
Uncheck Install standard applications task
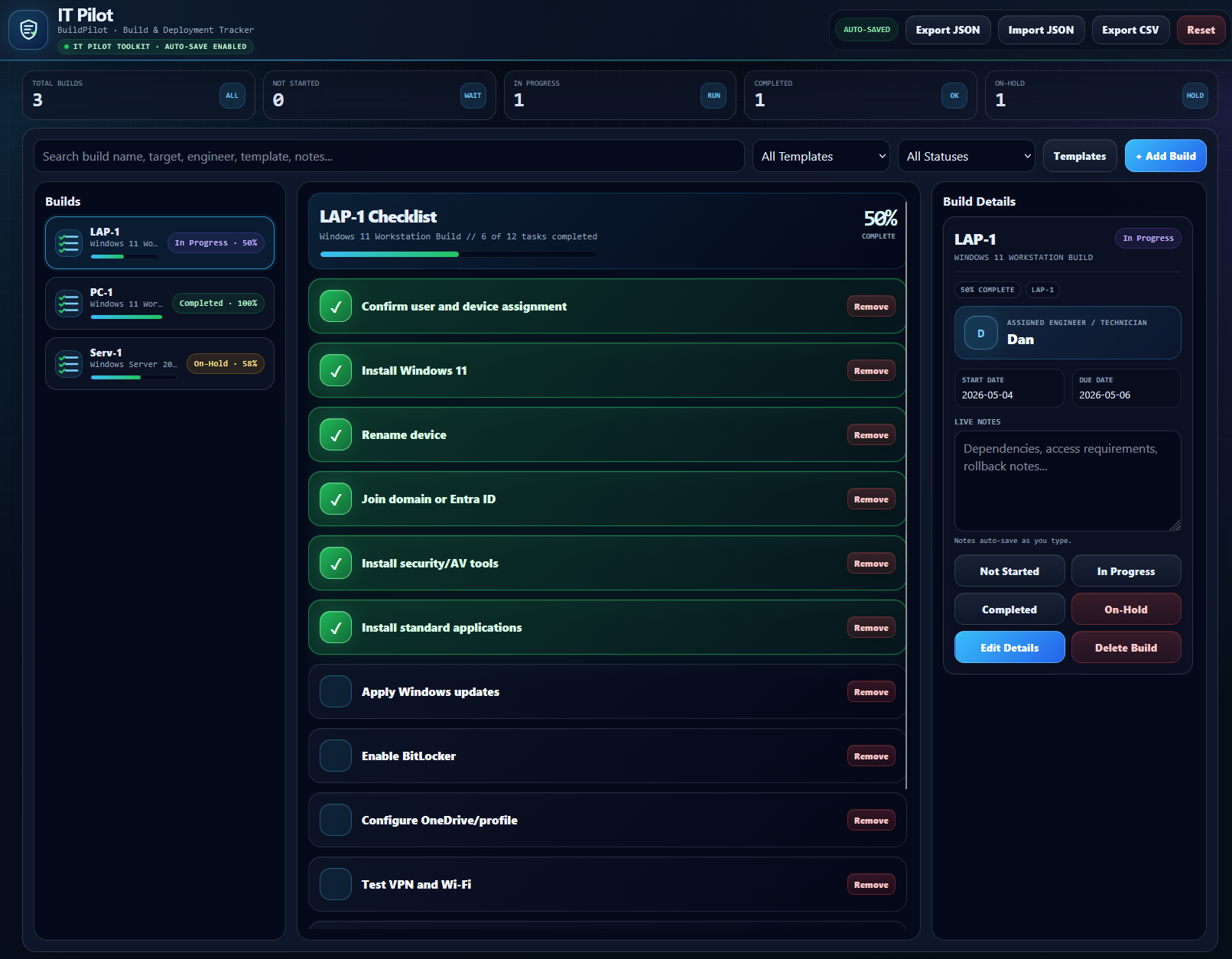(x=336, y=628)
